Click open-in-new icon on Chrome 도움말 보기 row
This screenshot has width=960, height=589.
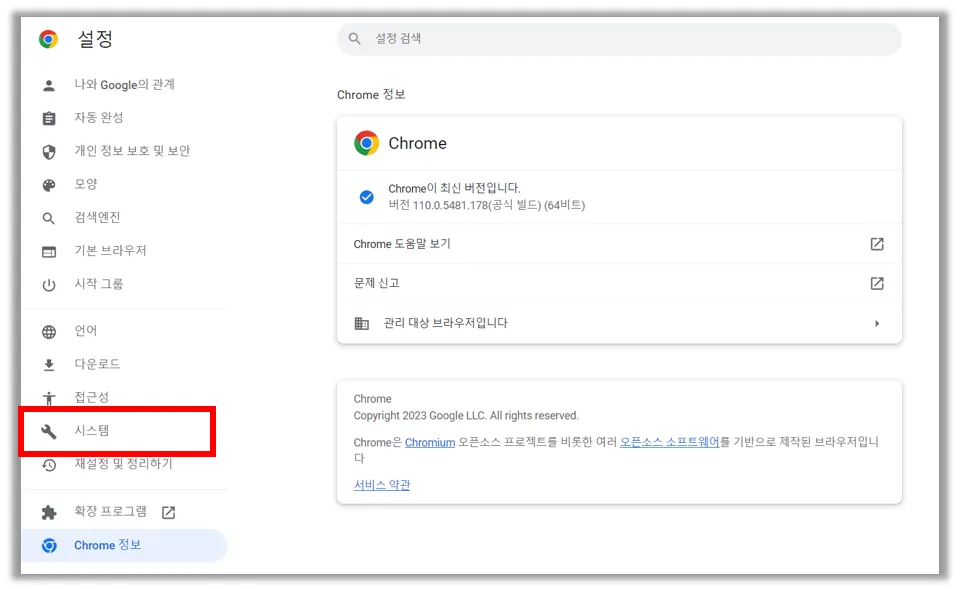click(877, 244)
